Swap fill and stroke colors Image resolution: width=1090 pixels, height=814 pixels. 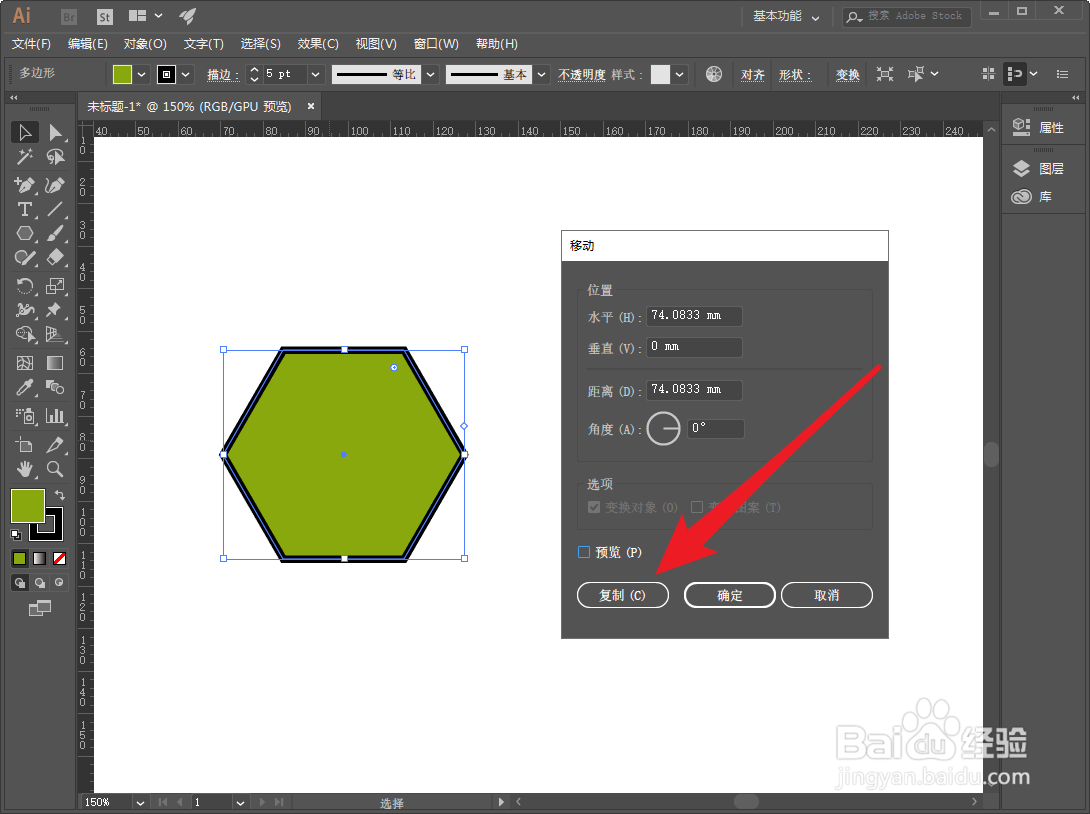point(60,495)
